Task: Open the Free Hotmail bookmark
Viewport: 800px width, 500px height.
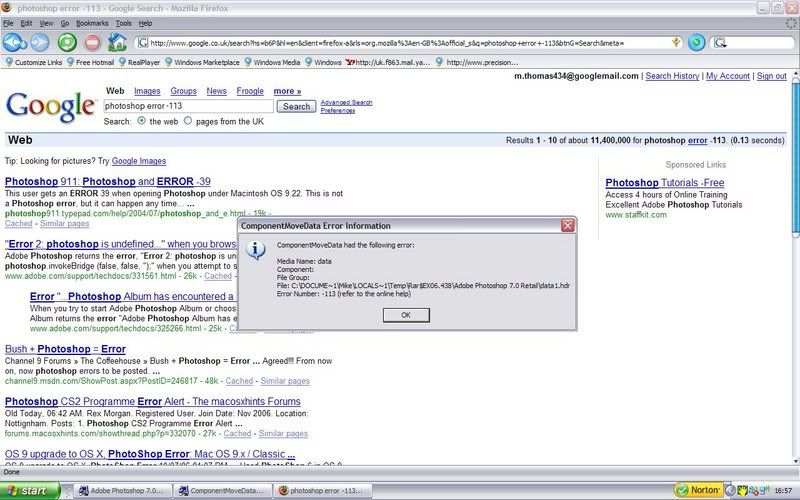Action: (90, 62)
